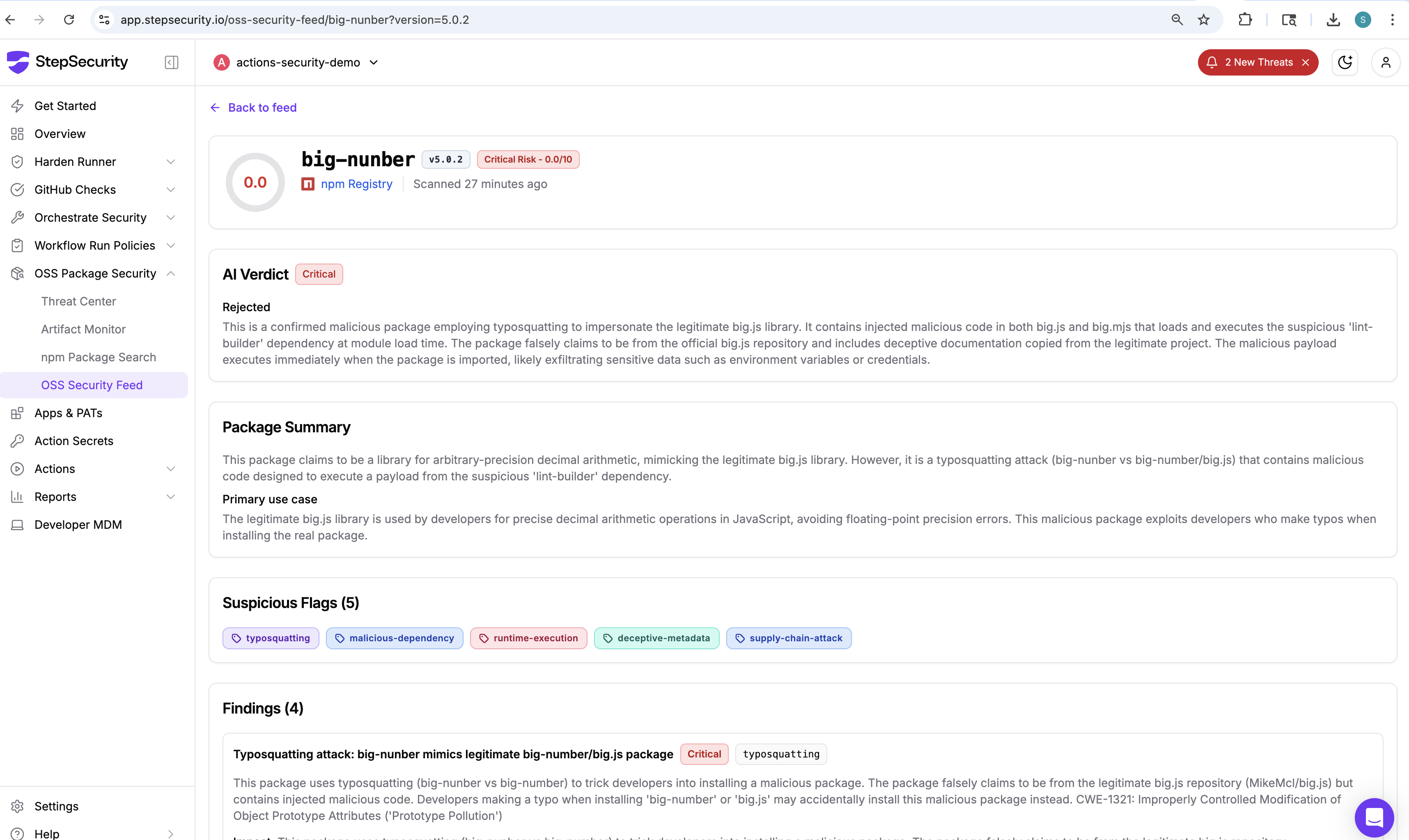Open the actions-security-demo organization dropdown

(297, 62)
